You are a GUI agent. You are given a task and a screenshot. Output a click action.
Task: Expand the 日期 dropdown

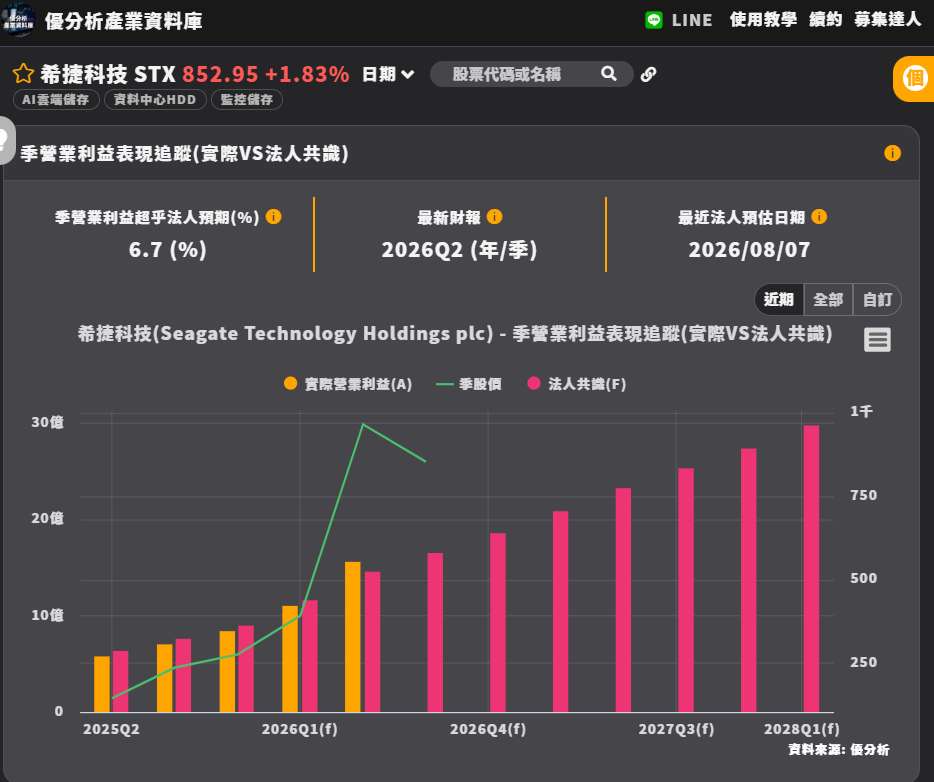[388, 74]
